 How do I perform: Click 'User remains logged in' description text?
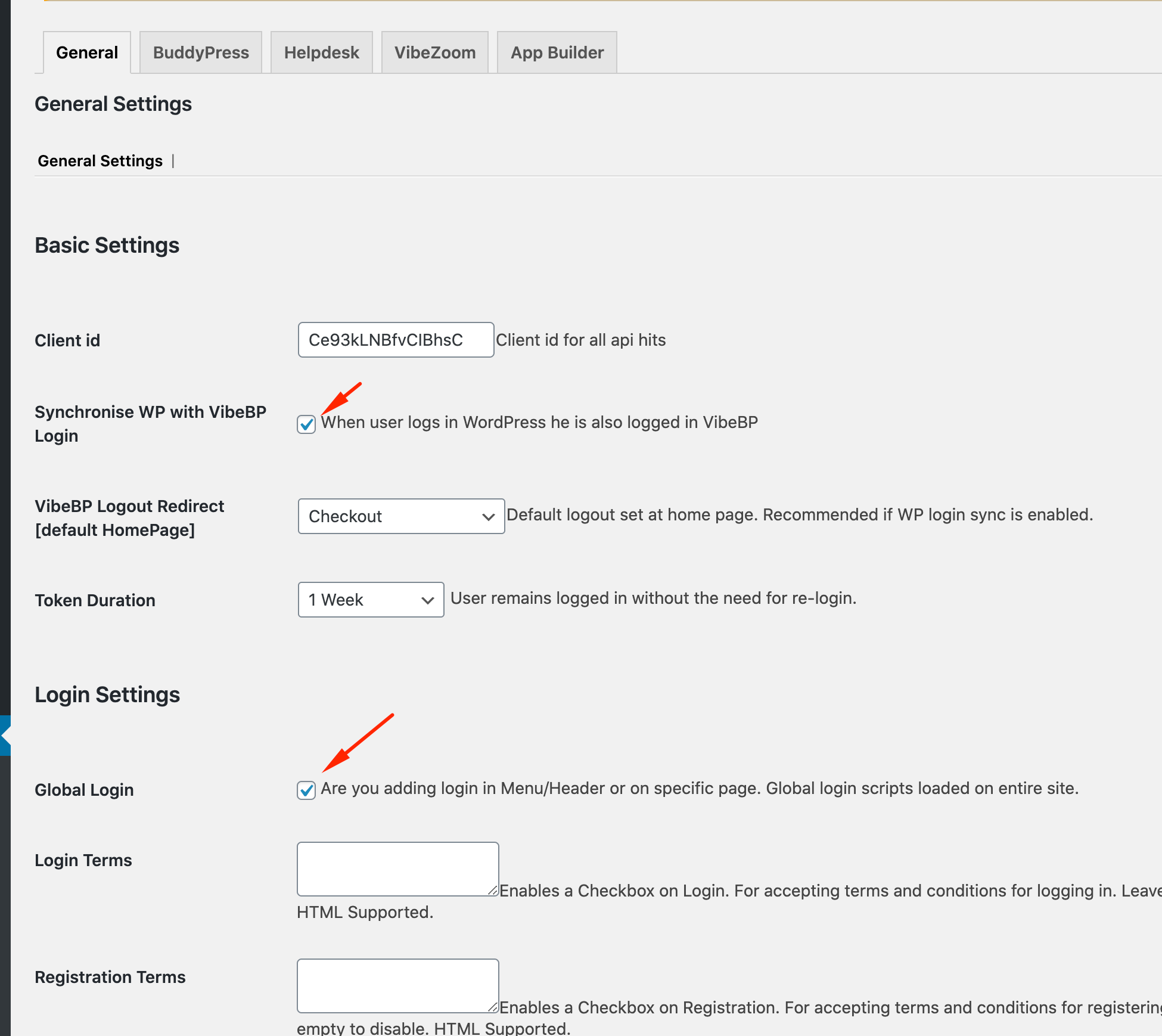pyautogui.click(x=654, y=598)
